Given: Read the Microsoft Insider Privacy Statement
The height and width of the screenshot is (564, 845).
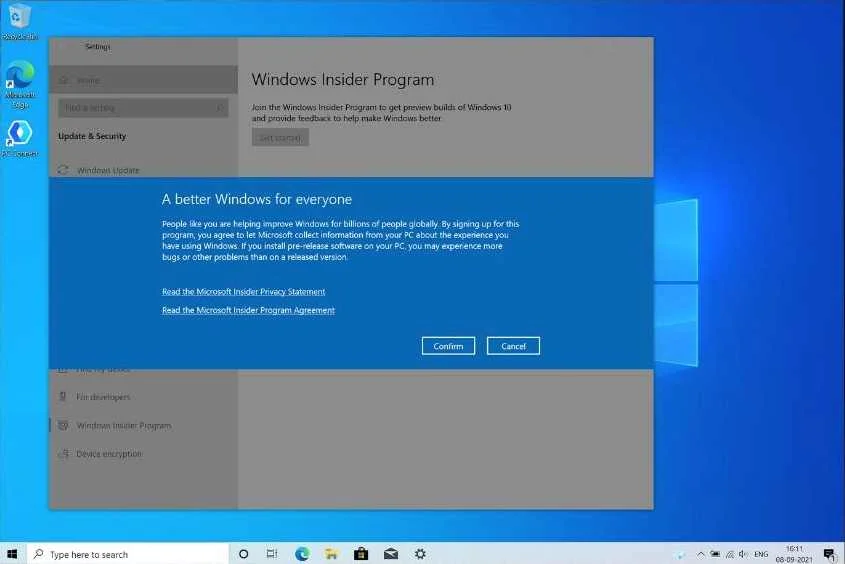Looking at the screenshot, I should (x=244, y=291).
